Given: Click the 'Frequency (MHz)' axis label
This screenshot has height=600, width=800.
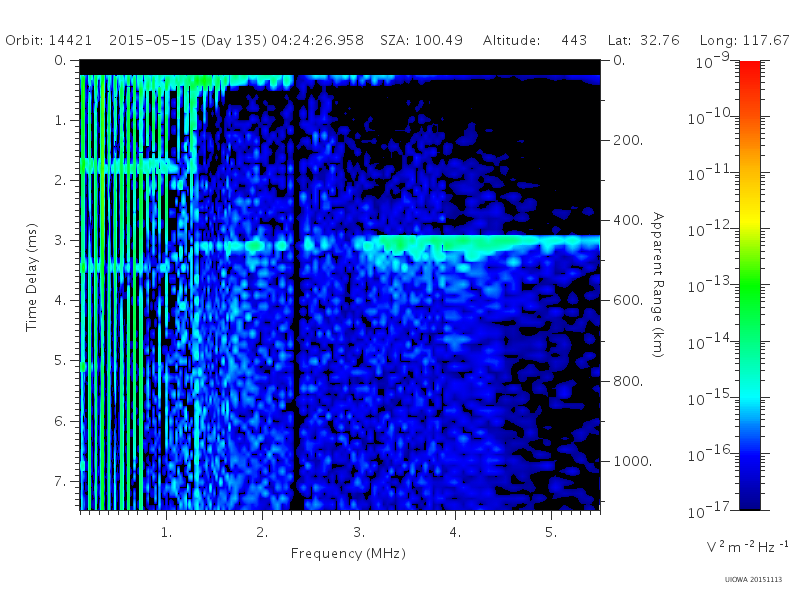Looking at the screenshot, I should pos(348,553).
